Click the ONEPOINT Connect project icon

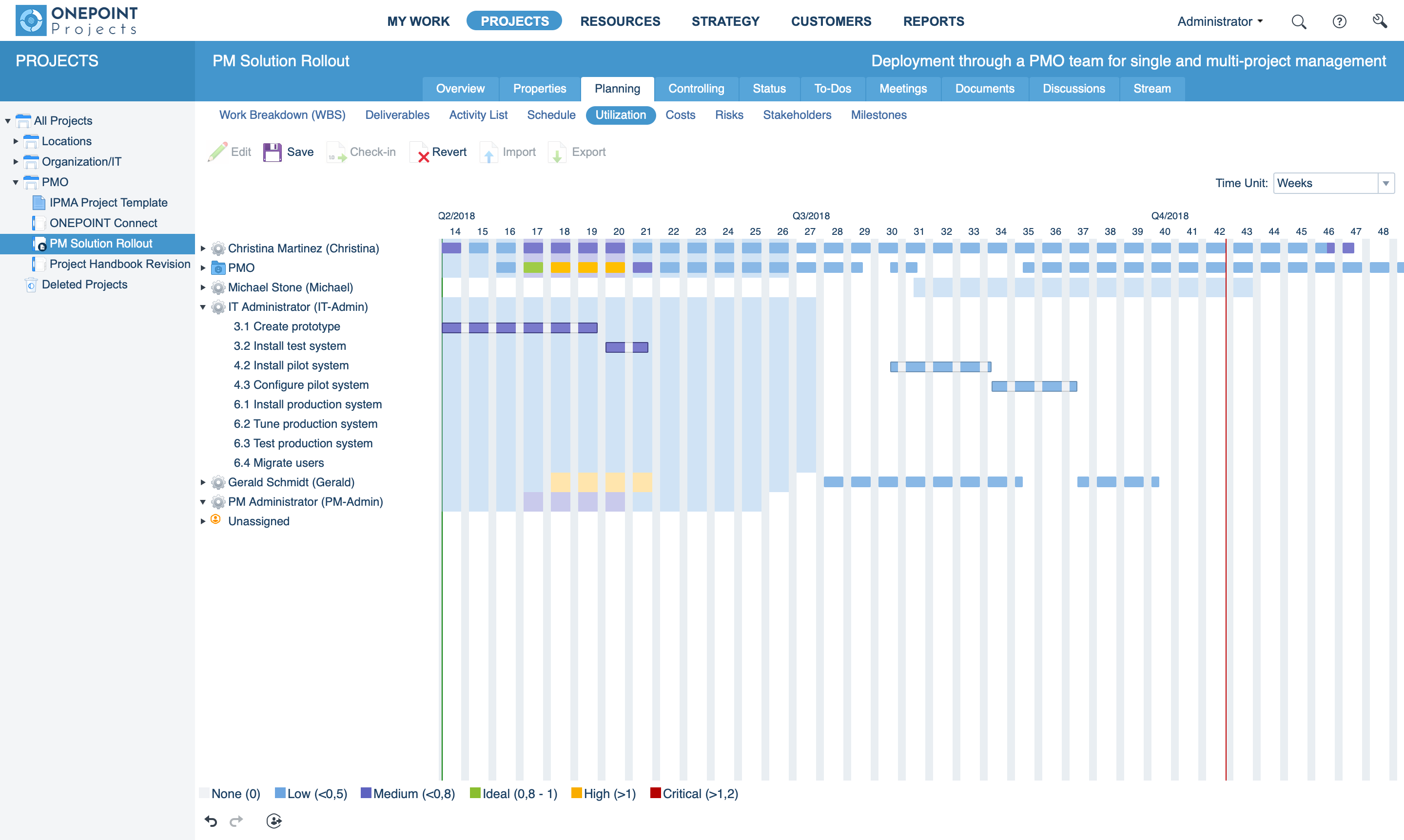[39, 223]
